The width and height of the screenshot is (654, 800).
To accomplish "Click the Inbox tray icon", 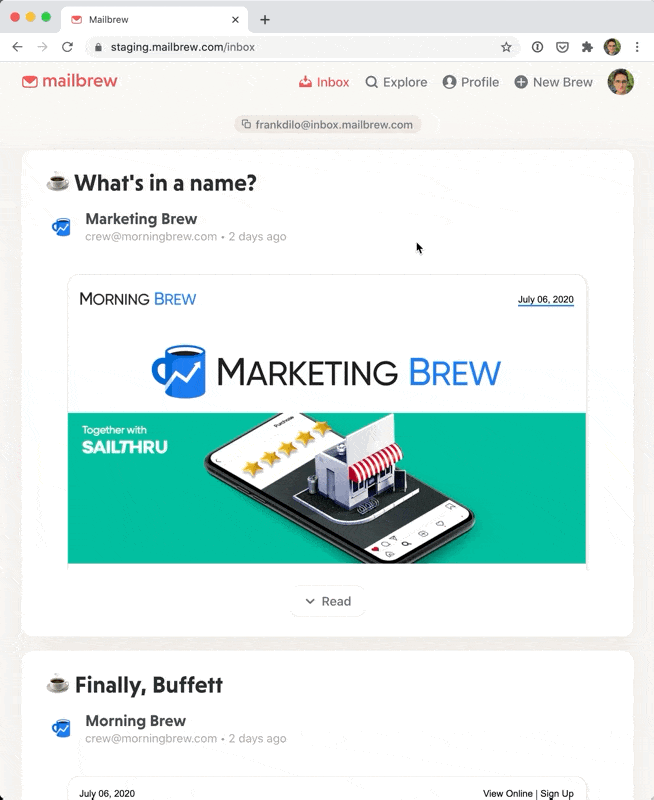I will [306, 82].
